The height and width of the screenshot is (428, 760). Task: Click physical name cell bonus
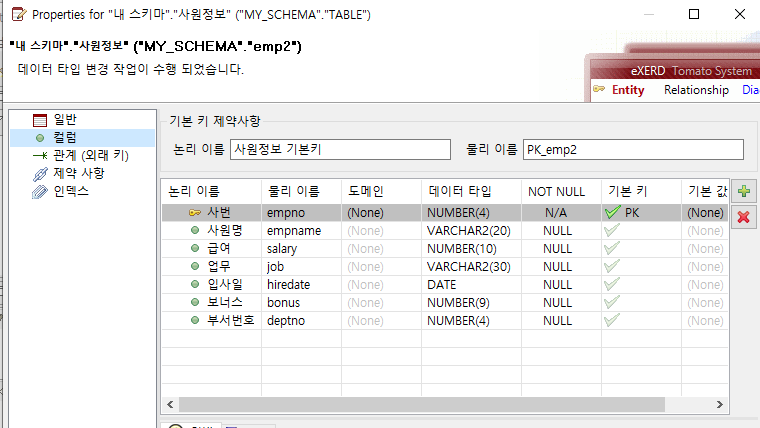tap(301, 302)
